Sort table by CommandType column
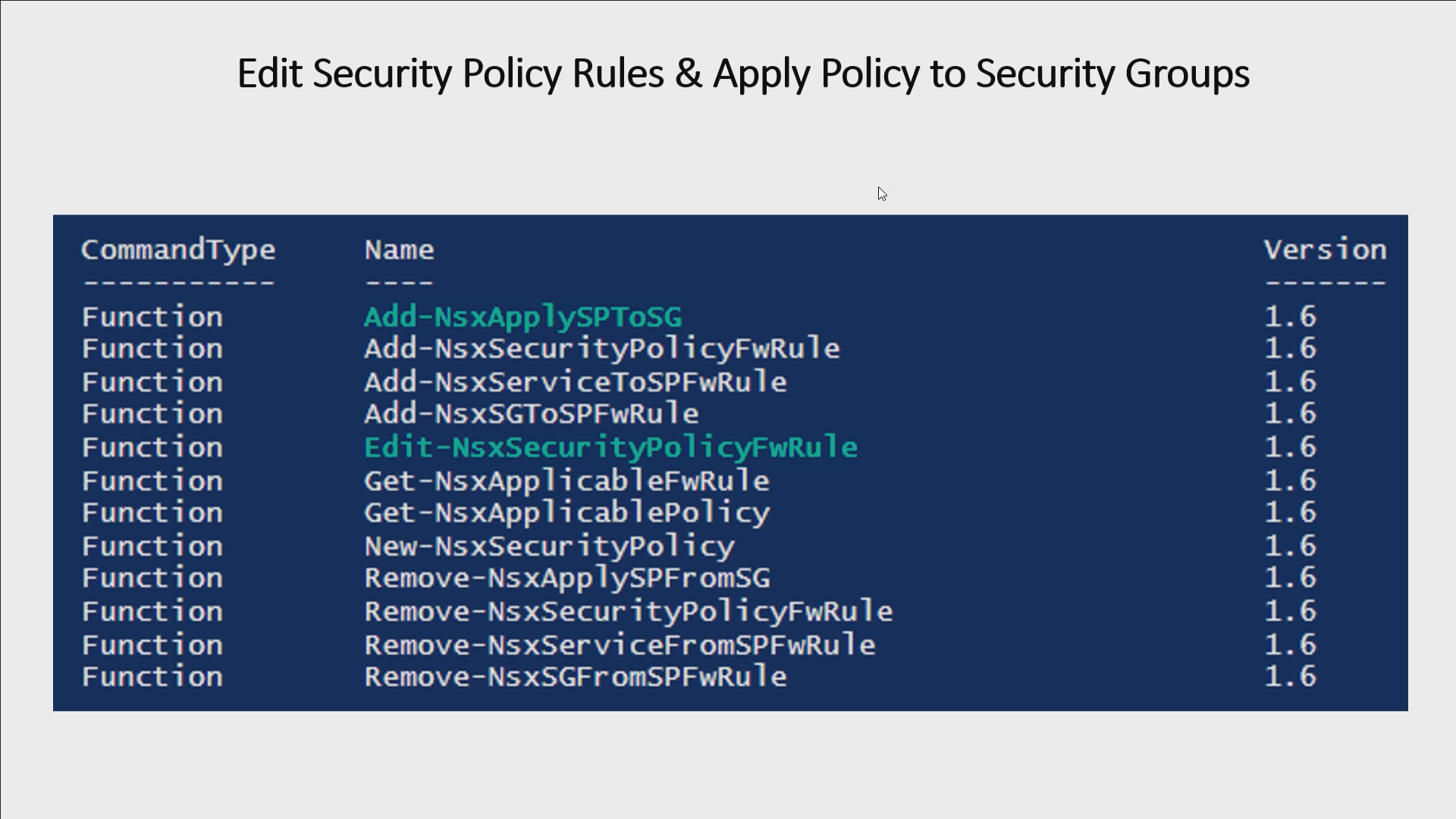 (178, 250)
